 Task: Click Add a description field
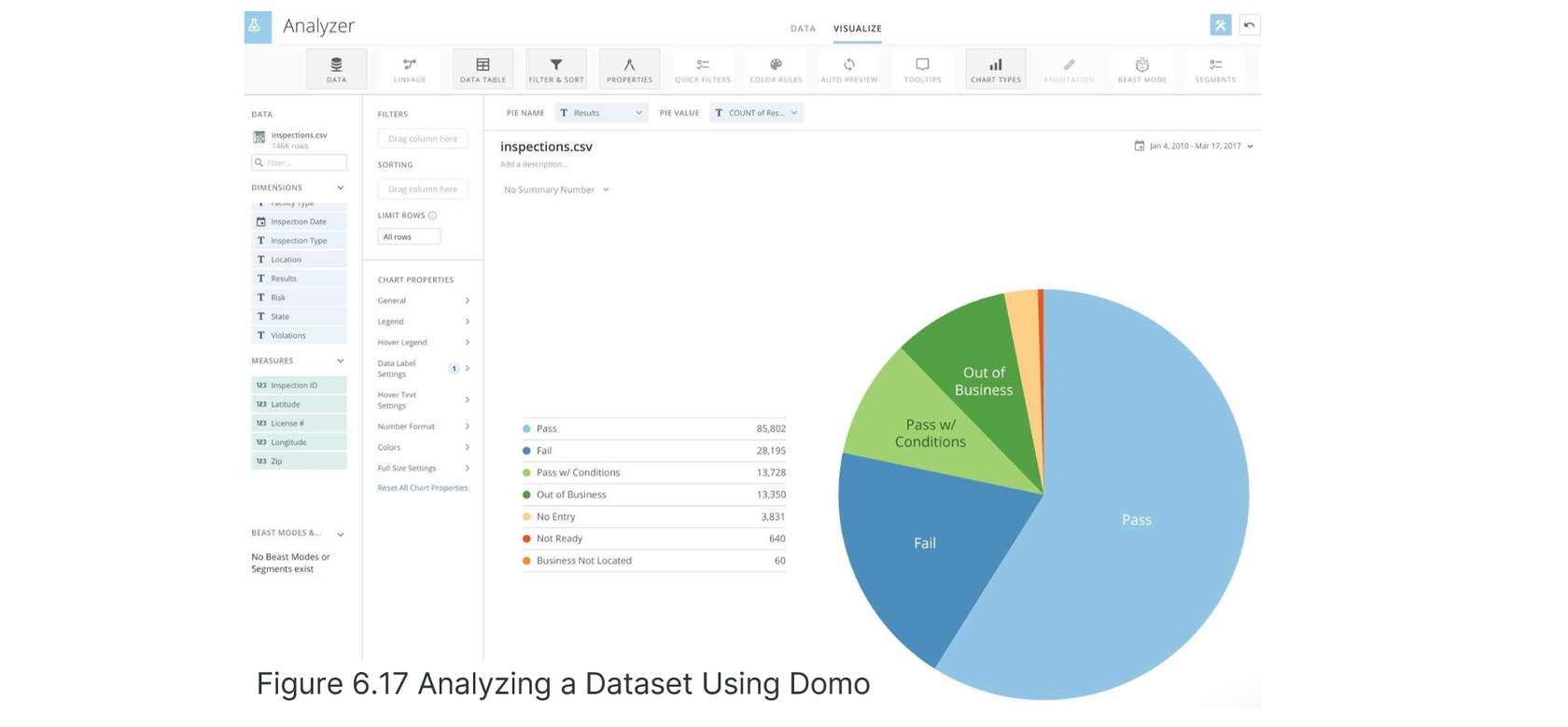(x=534, y=164)
